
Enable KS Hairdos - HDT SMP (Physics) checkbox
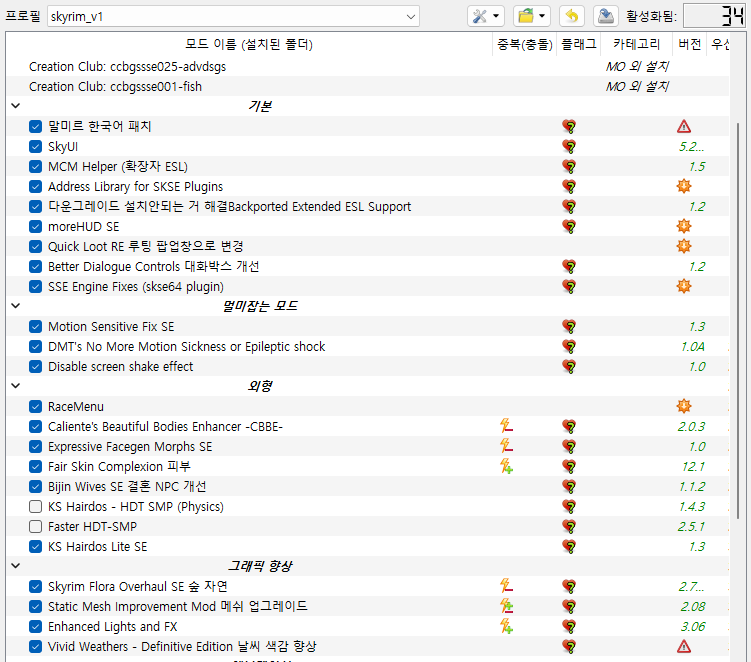(x=35, y=506)
